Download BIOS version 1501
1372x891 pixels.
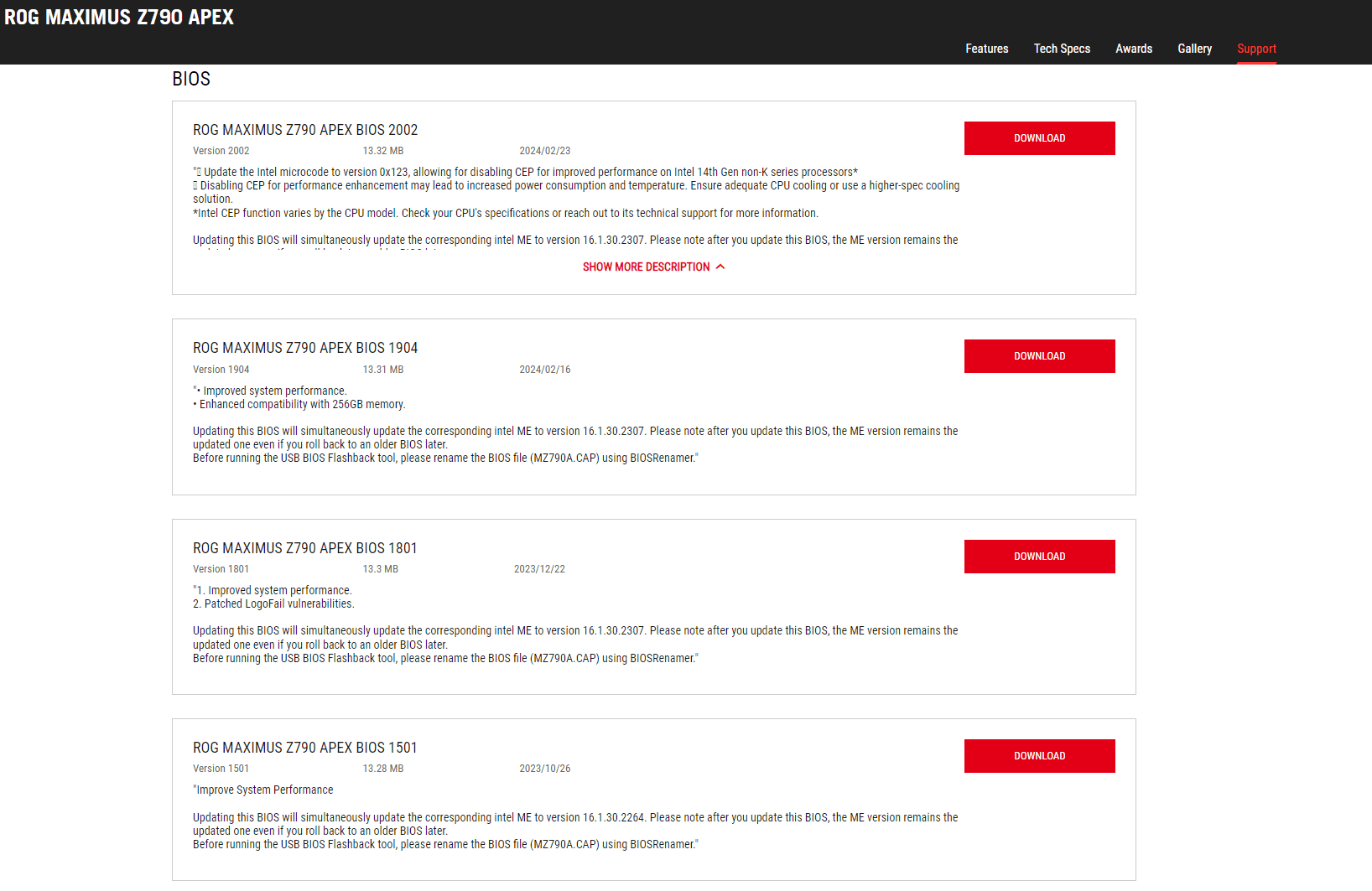(x=1039, y=756)
